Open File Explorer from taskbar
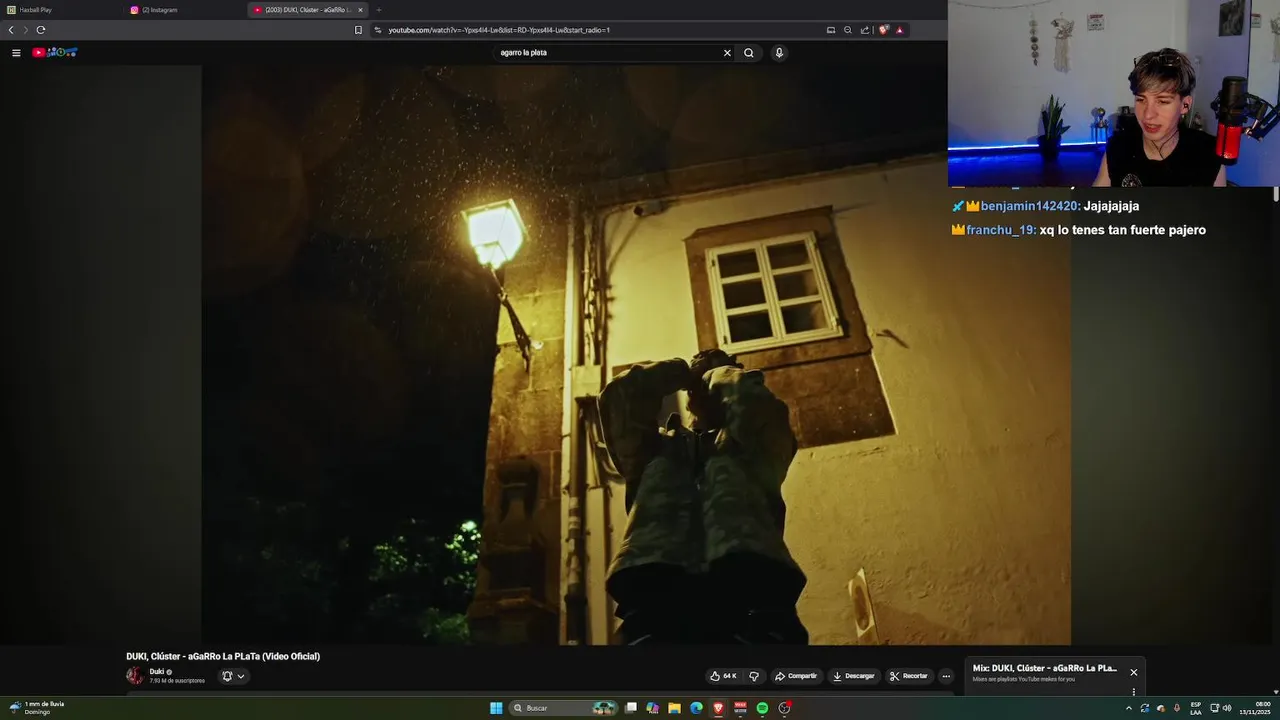Viewport: 1280px width, 720px height. click(x=675, y=708)
